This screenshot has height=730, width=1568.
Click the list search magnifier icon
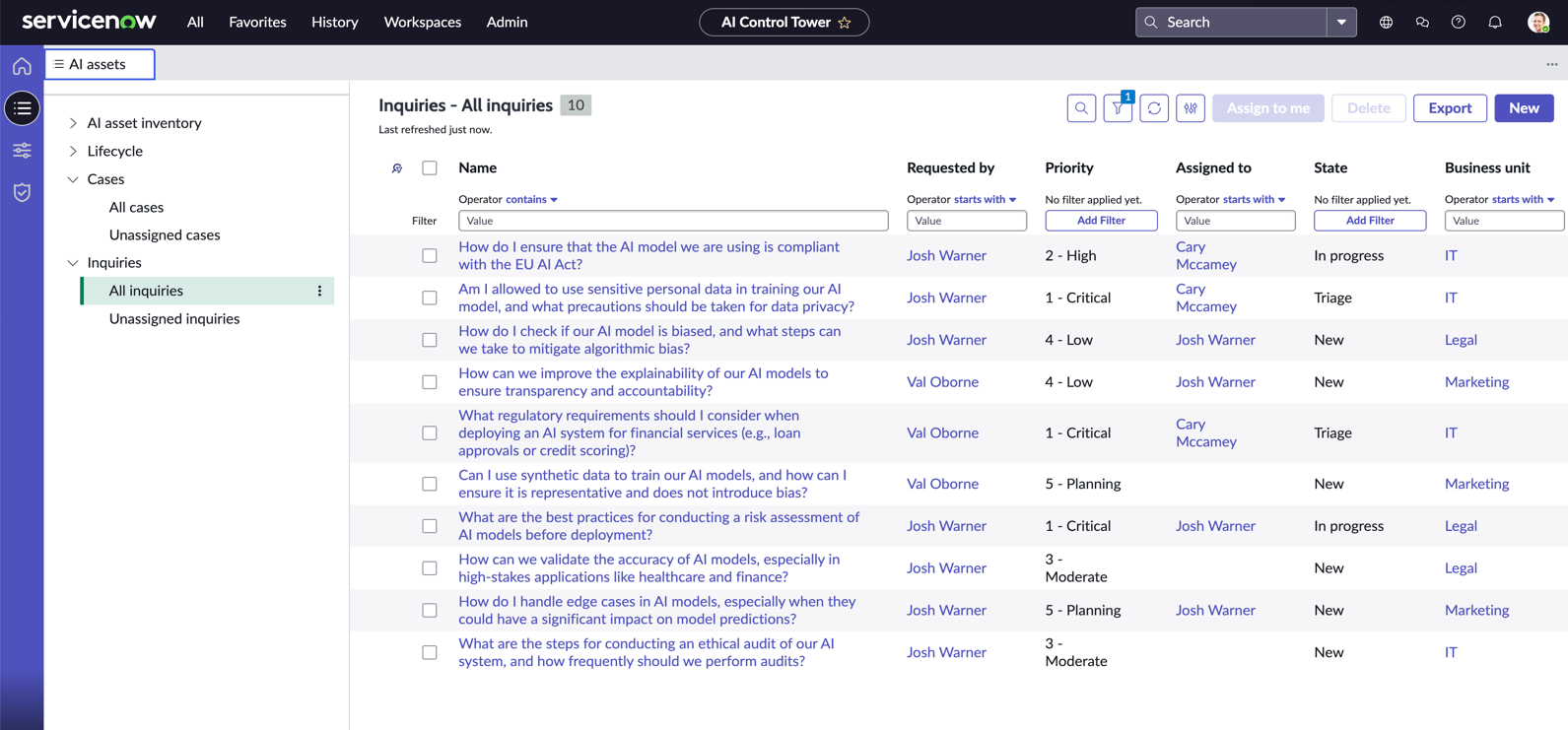pos(1081,108)
